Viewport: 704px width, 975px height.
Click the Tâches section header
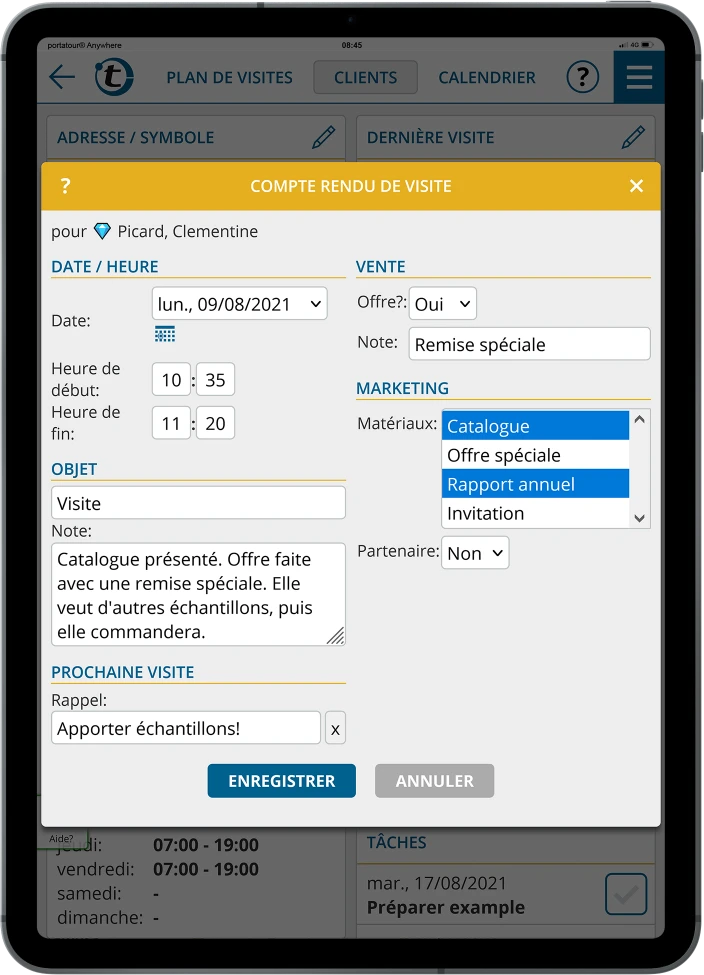pyautogui.click(x=397, y=843)
